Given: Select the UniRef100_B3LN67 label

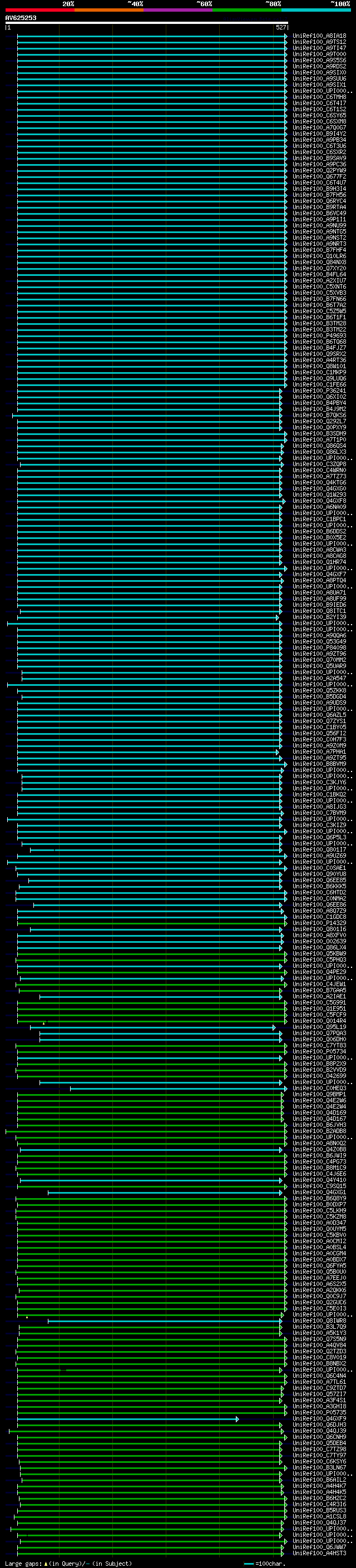Looking at the screenshot, I should (319, 1467).
